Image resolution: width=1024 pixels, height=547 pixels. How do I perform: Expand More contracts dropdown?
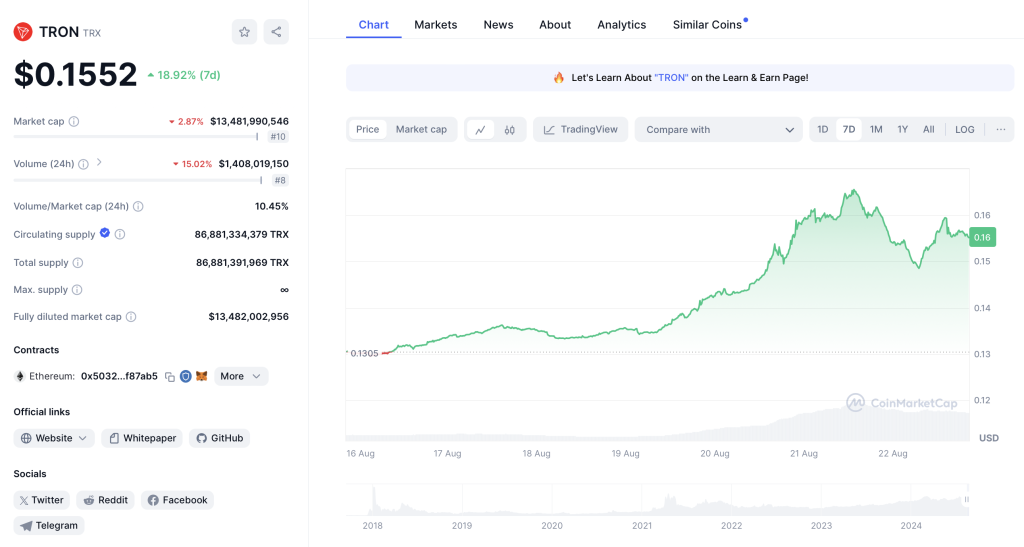(x=241, y=376)
